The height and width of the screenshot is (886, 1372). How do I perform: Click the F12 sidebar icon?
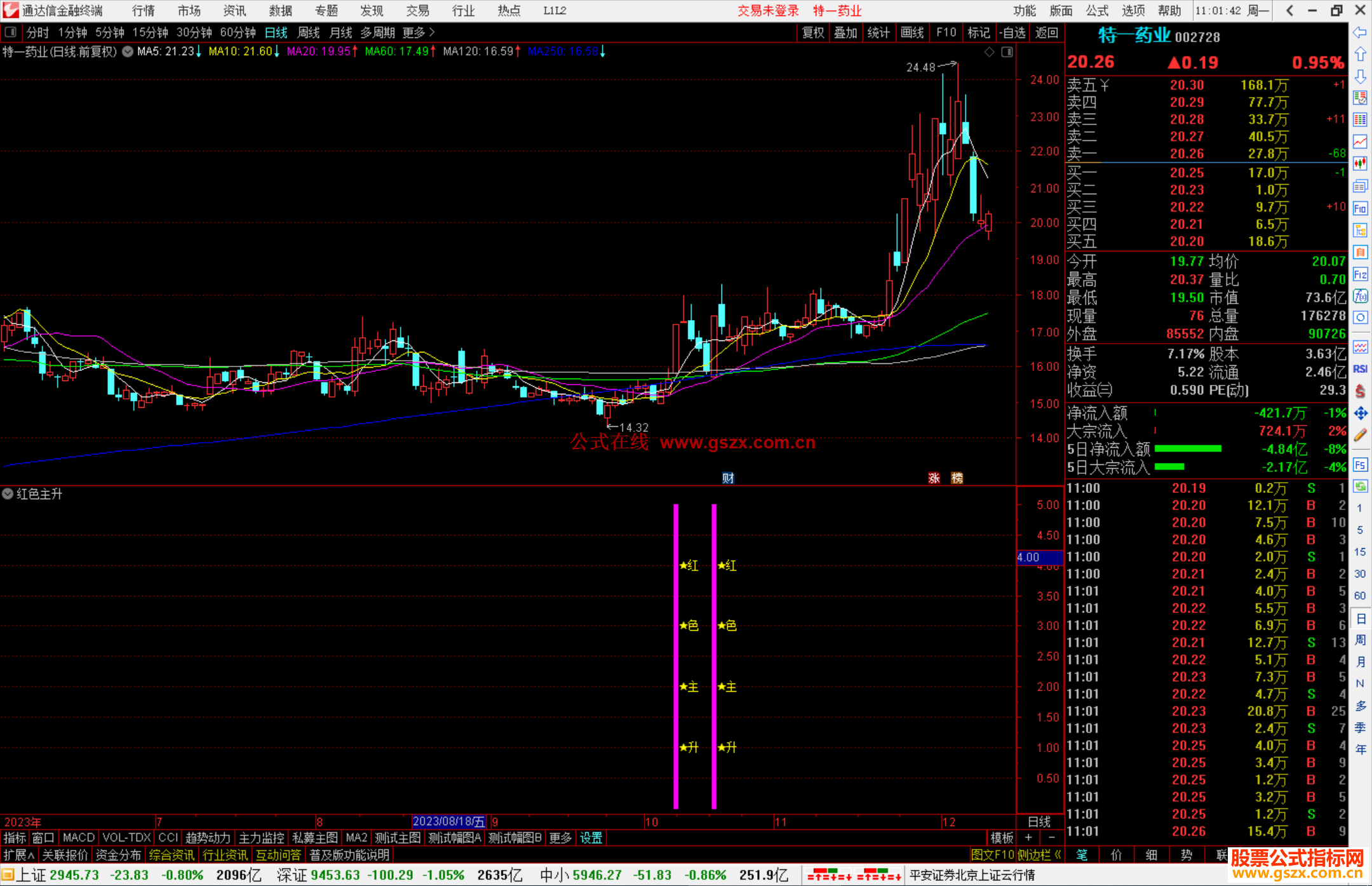1360,274
